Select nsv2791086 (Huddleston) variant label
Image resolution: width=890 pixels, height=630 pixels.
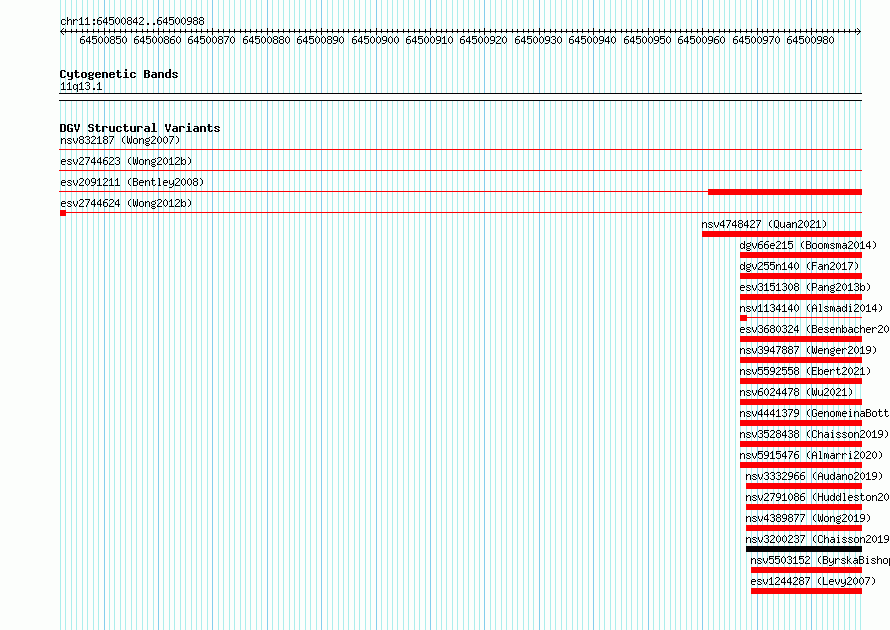(817, 497)
